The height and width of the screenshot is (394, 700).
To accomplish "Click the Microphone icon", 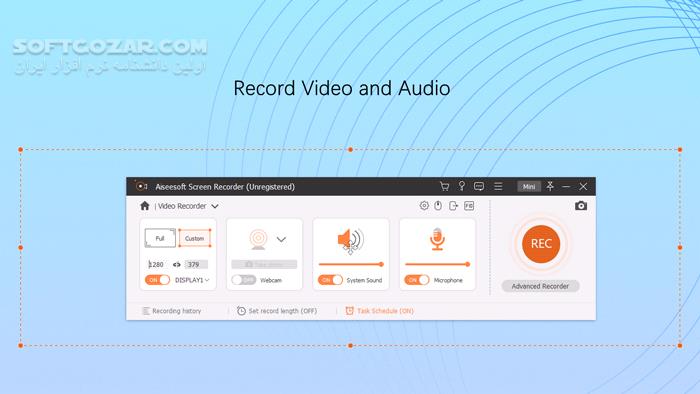I will point(437,239).
